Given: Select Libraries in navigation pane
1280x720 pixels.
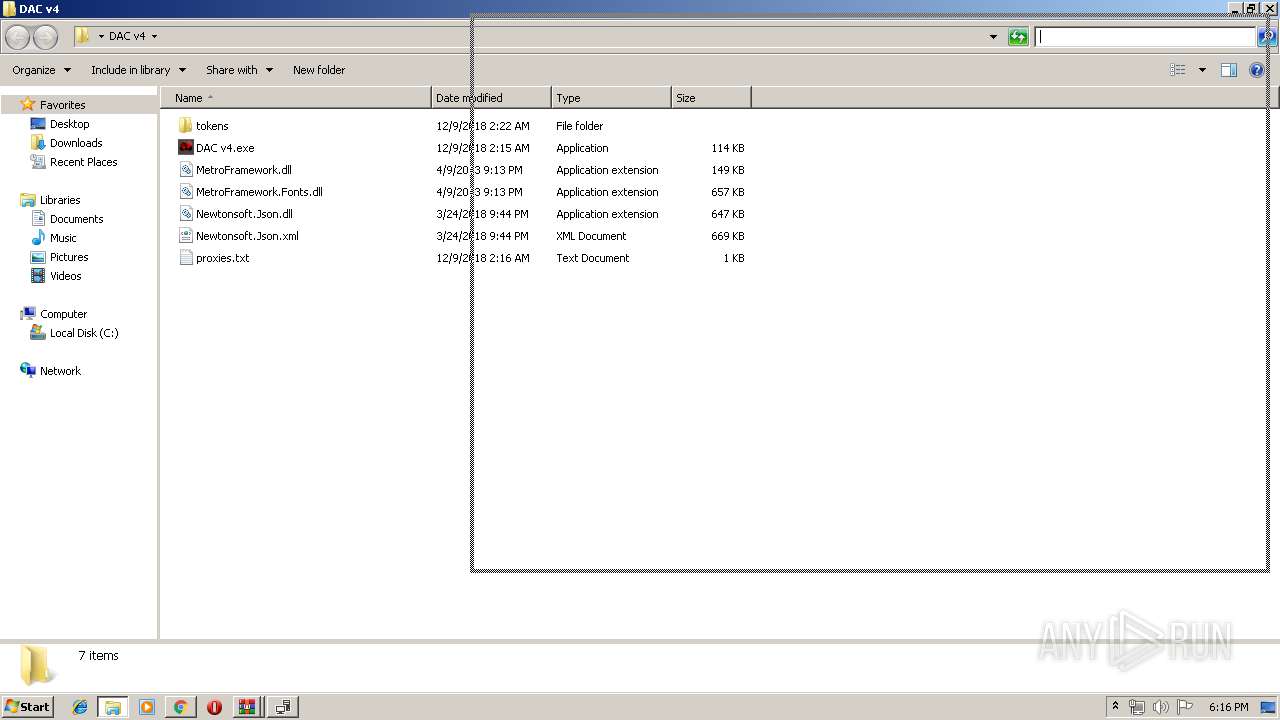Looking at the screenshot, I should click(x=60, y=200).
